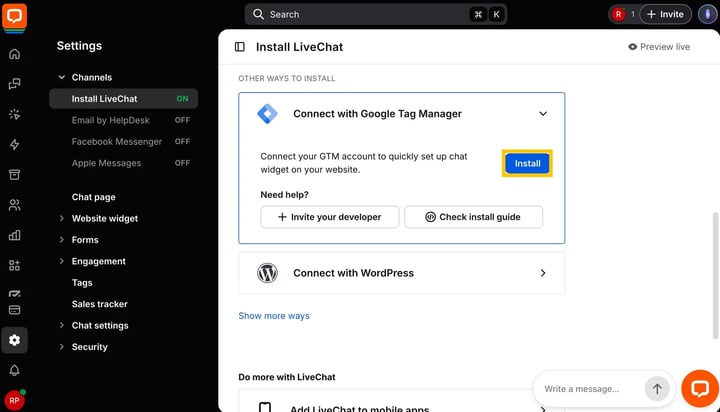Expand the Forms section
The height and width of the screenshot is (412, 720).
click(x=62, y=239)
